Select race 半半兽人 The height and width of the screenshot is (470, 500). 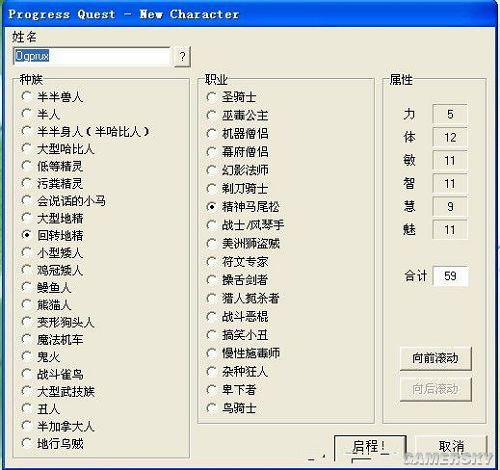(52, 97)
